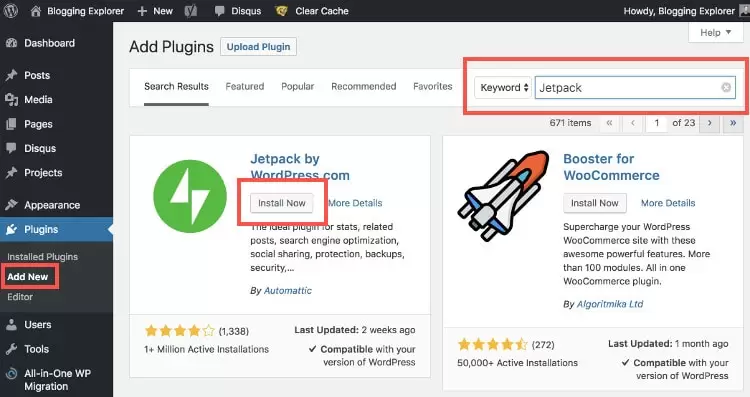Click the '50,000+ Active Installations' text
Image resolution: width=750 pixels, height=397 pixels.
[518, 363]
